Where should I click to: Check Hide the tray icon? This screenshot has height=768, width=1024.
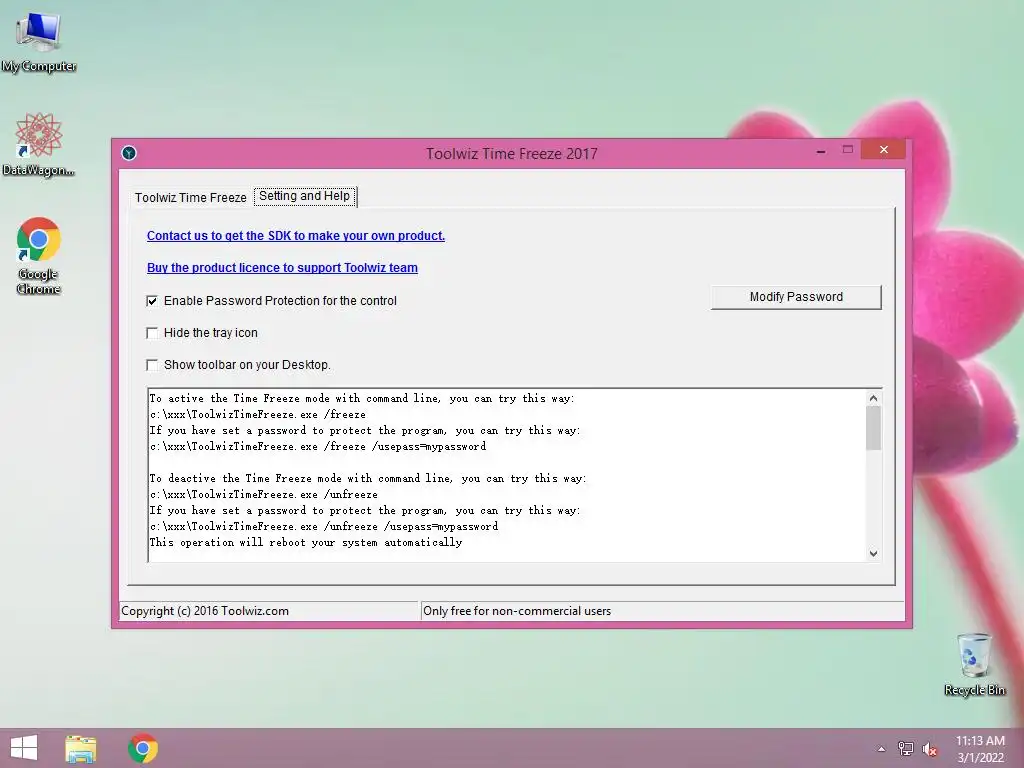click(x=152, y=333)
